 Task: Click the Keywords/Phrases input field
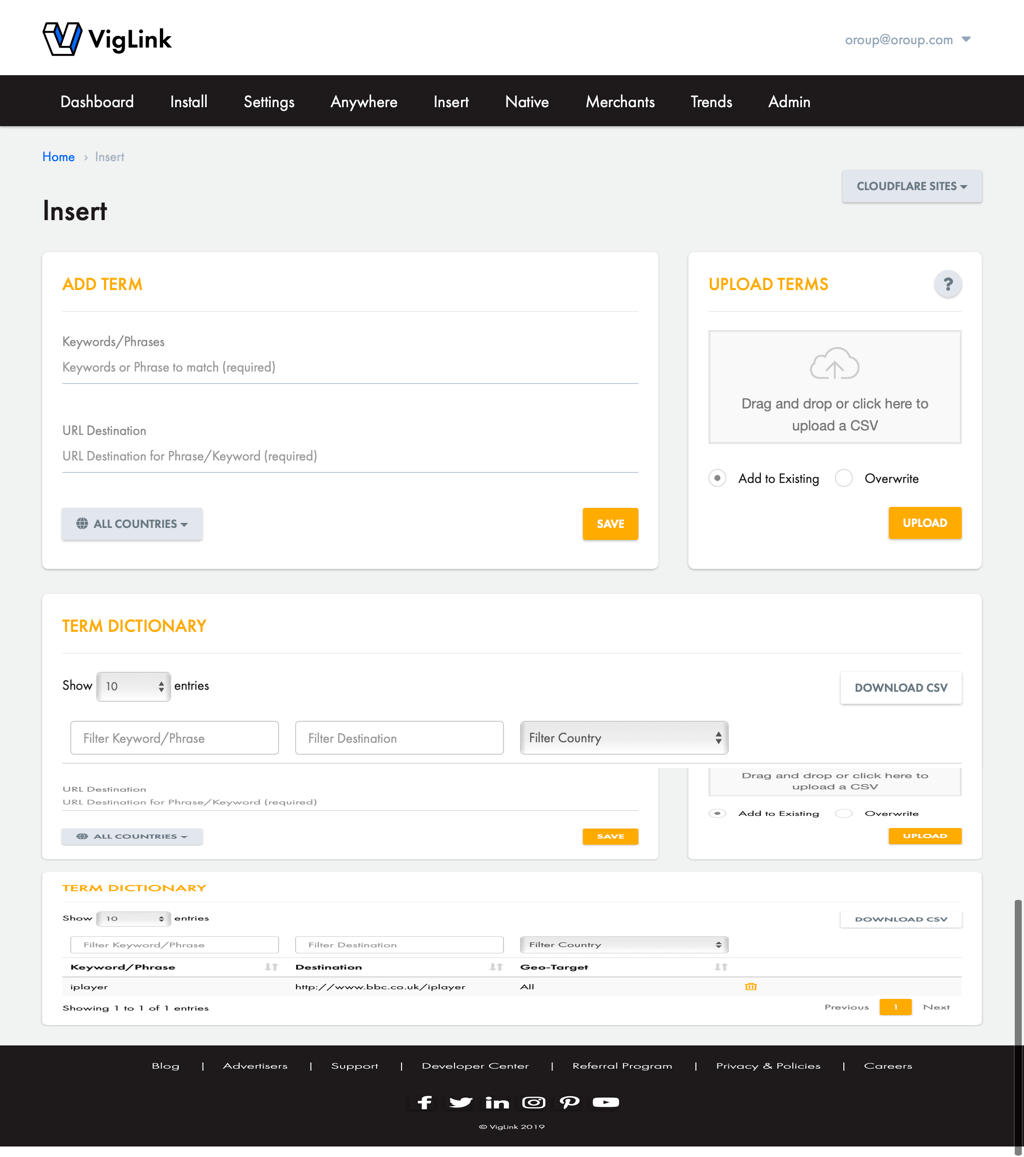[x=350, y=368]
